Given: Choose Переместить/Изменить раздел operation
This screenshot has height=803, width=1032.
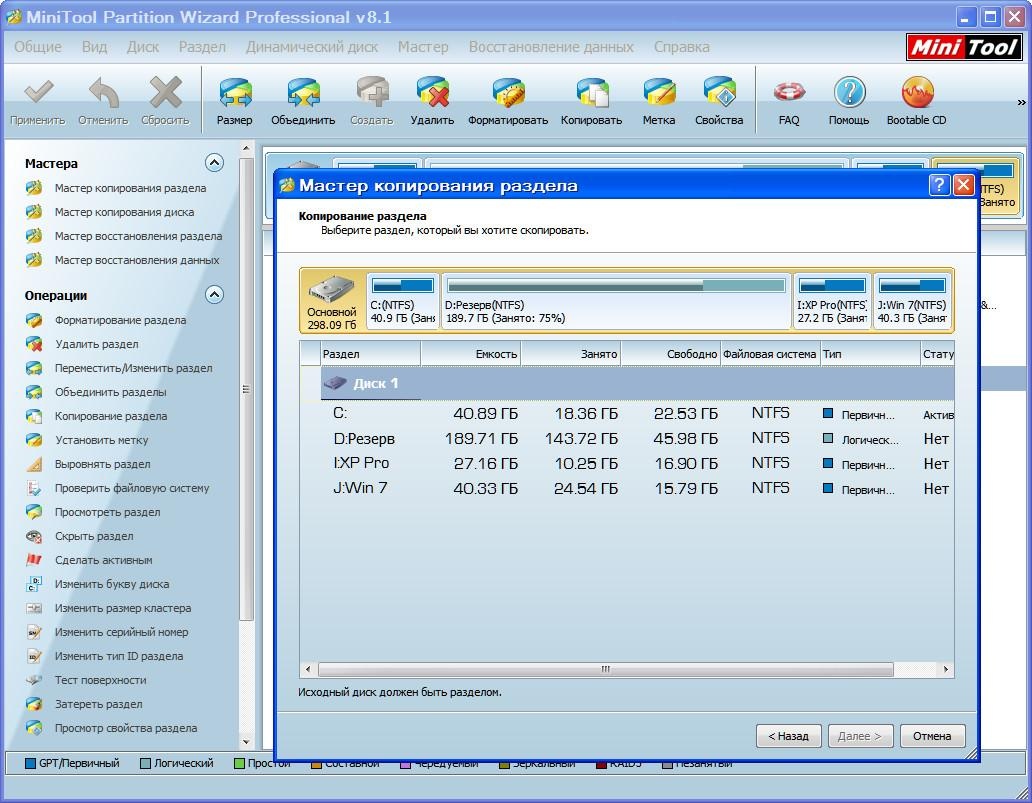Looking at the screenshot, I should pyautogui.click(x=134, y=368).
